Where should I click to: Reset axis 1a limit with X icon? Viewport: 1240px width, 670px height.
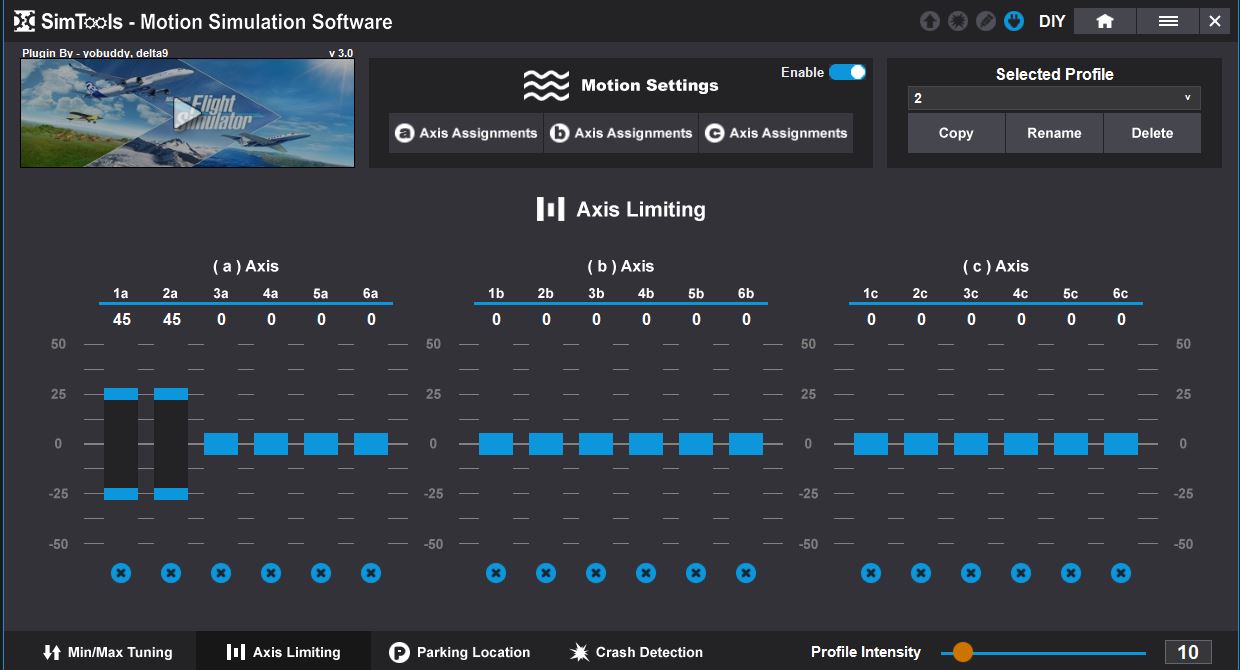tap(121, 573)
